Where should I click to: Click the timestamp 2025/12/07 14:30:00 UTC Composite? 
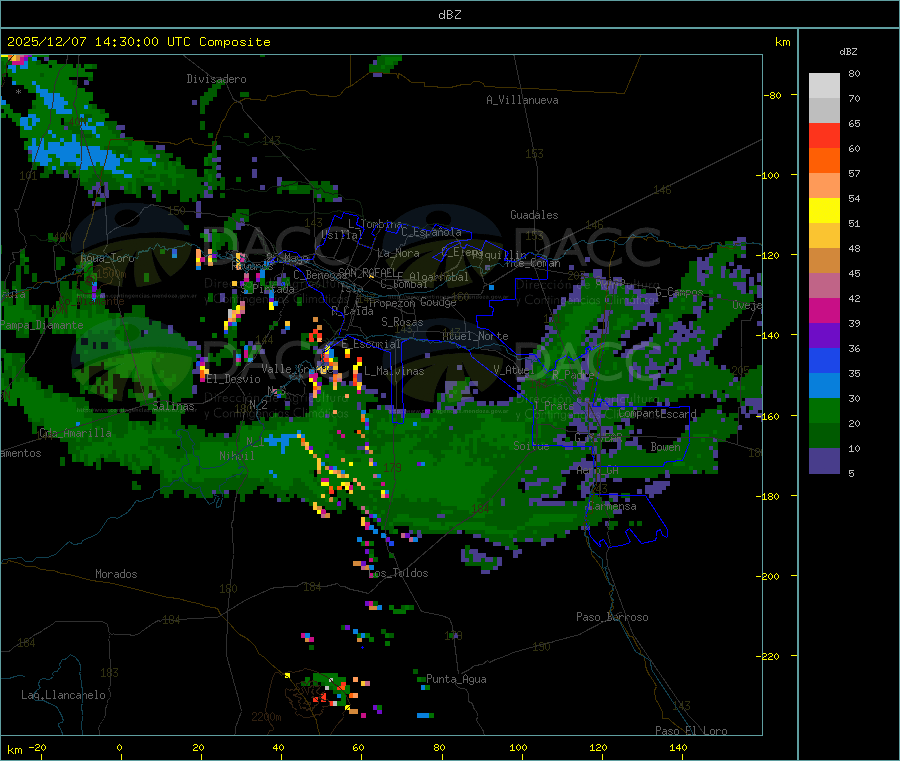point(139,42)
